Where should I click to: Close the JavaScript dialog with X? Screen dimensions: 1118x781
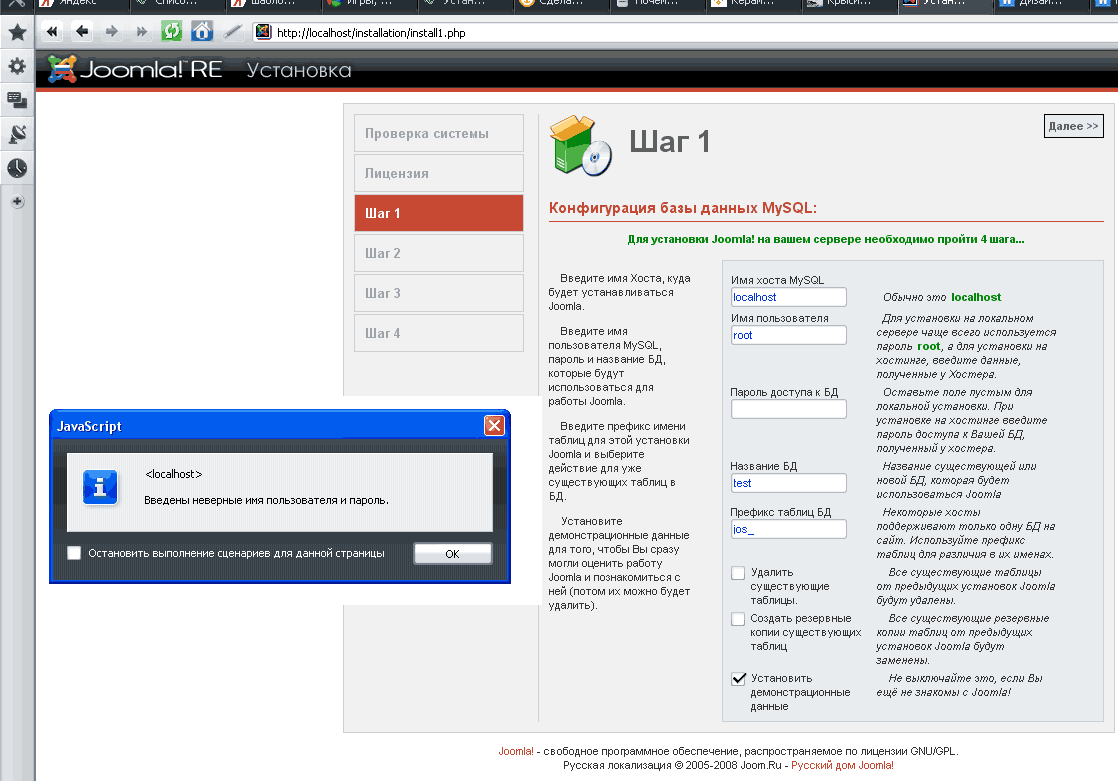click(x=494, y=426)
